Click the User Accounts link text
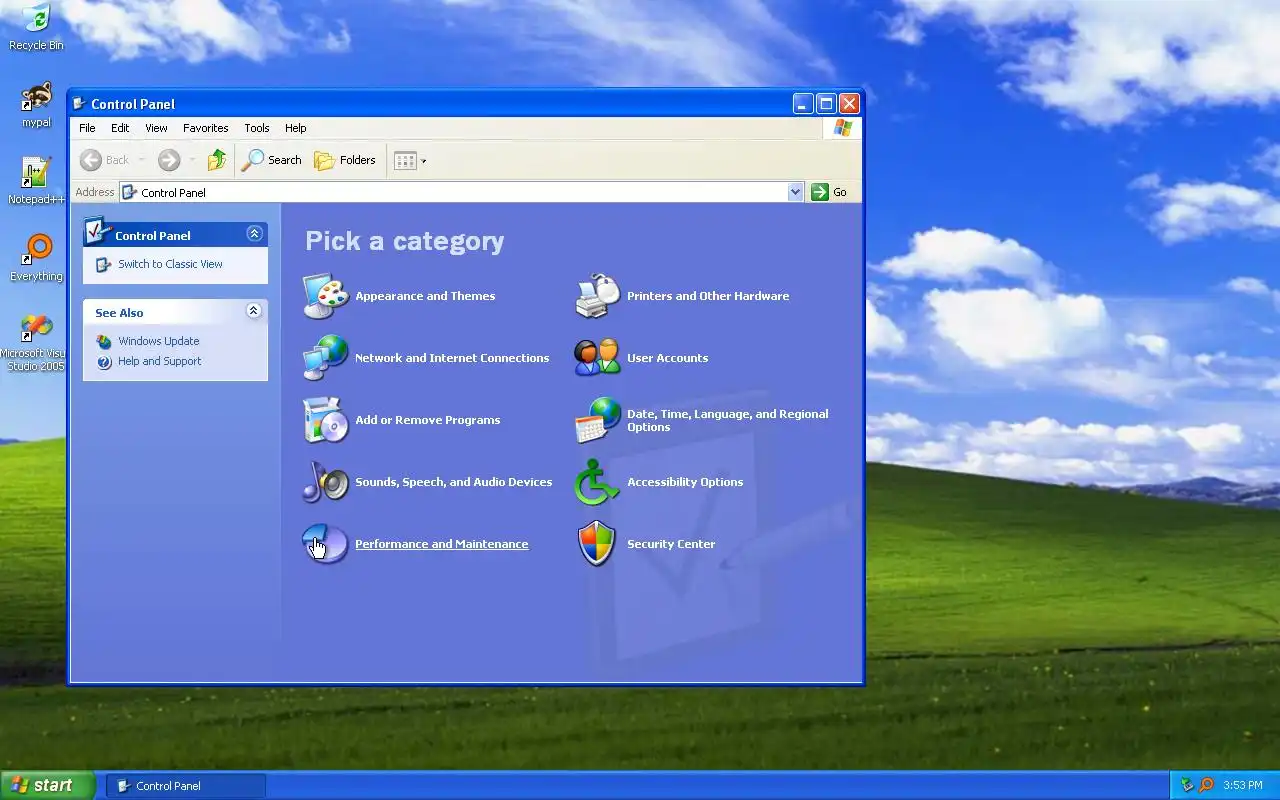Viewport: 1280px width, 800px height. click(x=667, y=358)
